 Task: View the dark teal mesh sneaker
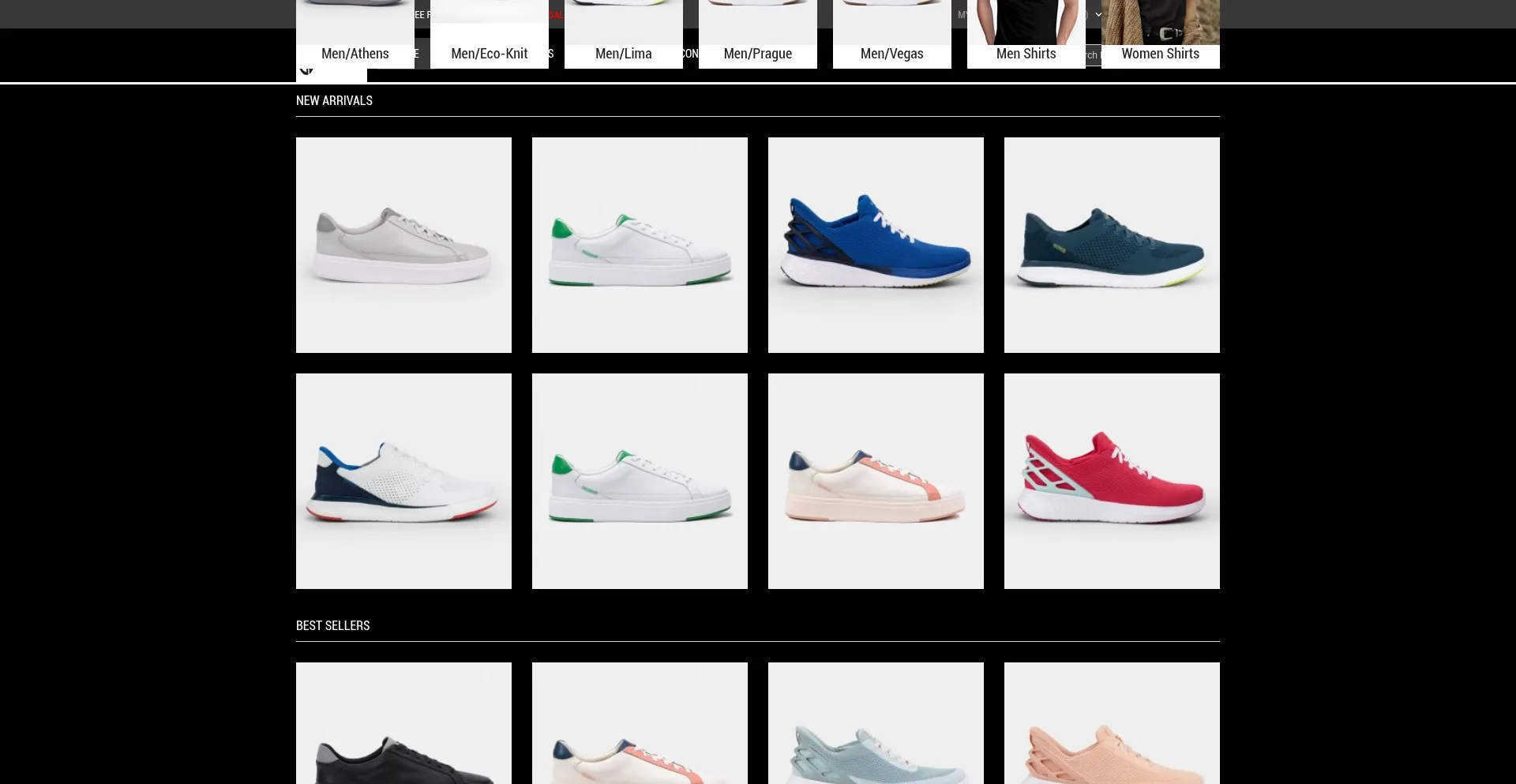[x=1112, y=245]
